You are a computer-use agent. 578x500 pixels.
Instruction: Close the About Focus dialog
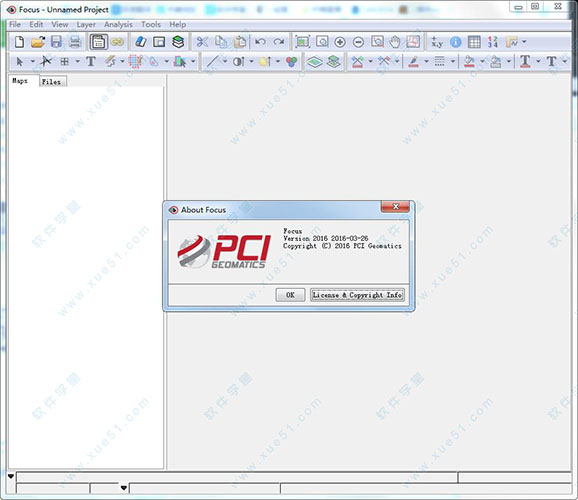(395, 206)
